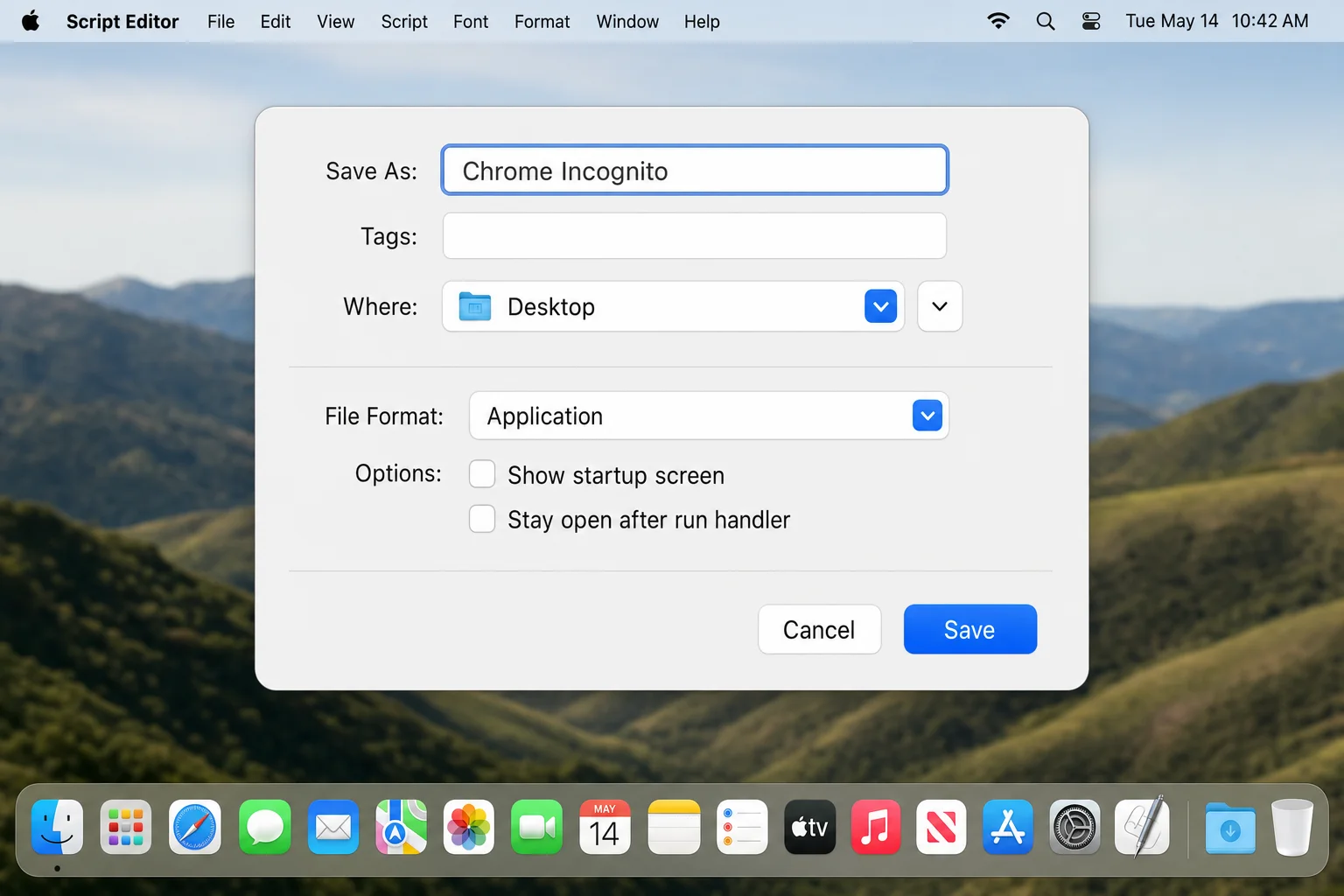Open the Apple menu
Viewport: 1344px width, 896px height.
31,21
